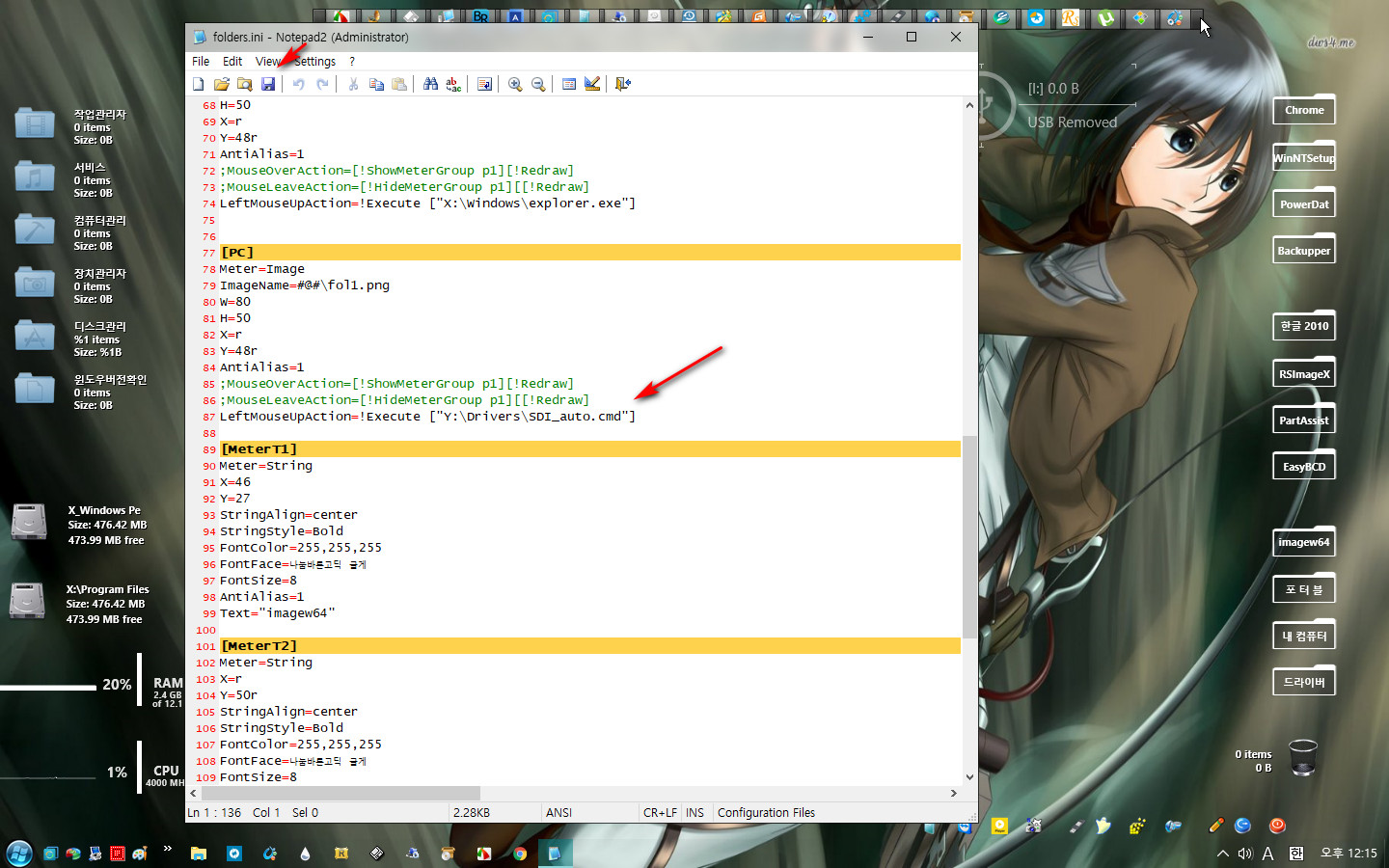Save folders.ini with the floppy disk icon
Viewport: 1389px width, 868px height.
tap(268, 84)
